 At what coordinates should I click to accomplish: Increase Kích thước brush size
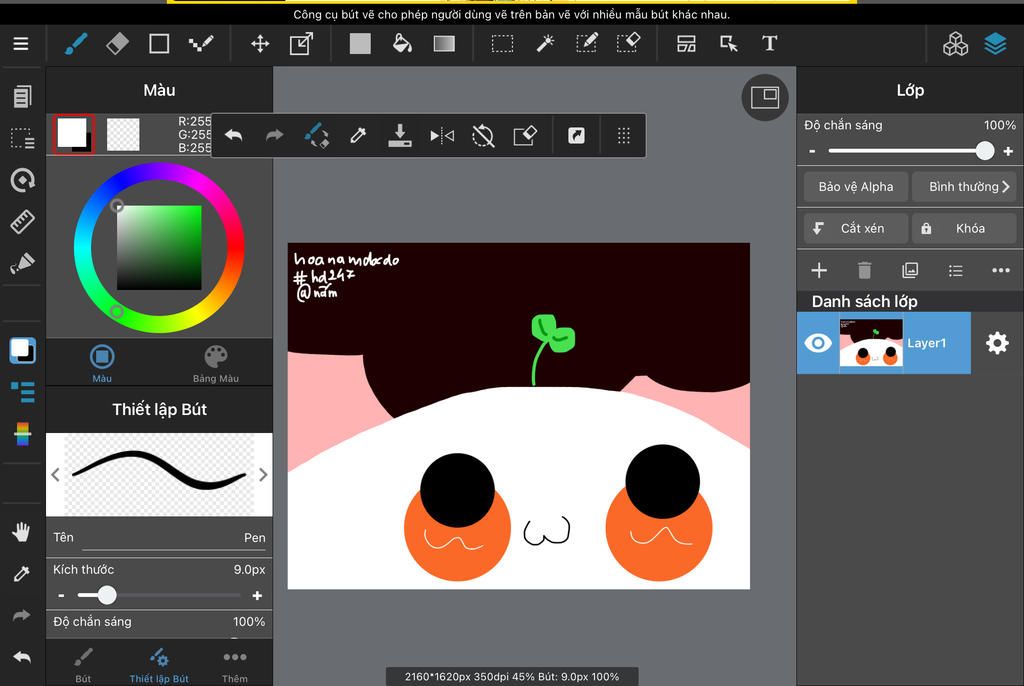pos(257,596)
